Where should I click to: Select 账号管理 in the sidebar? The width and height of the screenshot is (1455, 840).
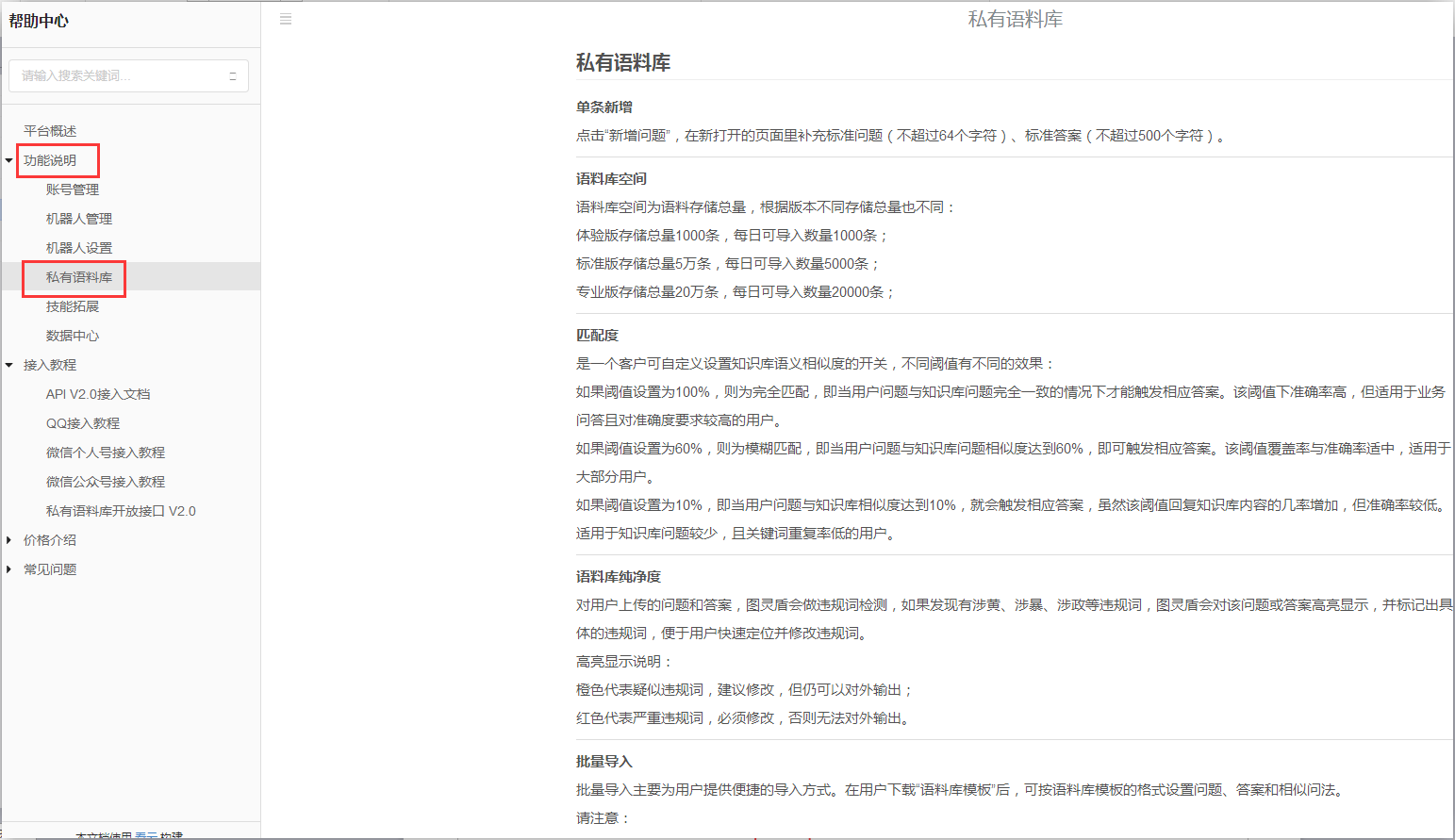pyautogui.click(x=73, y=189)
